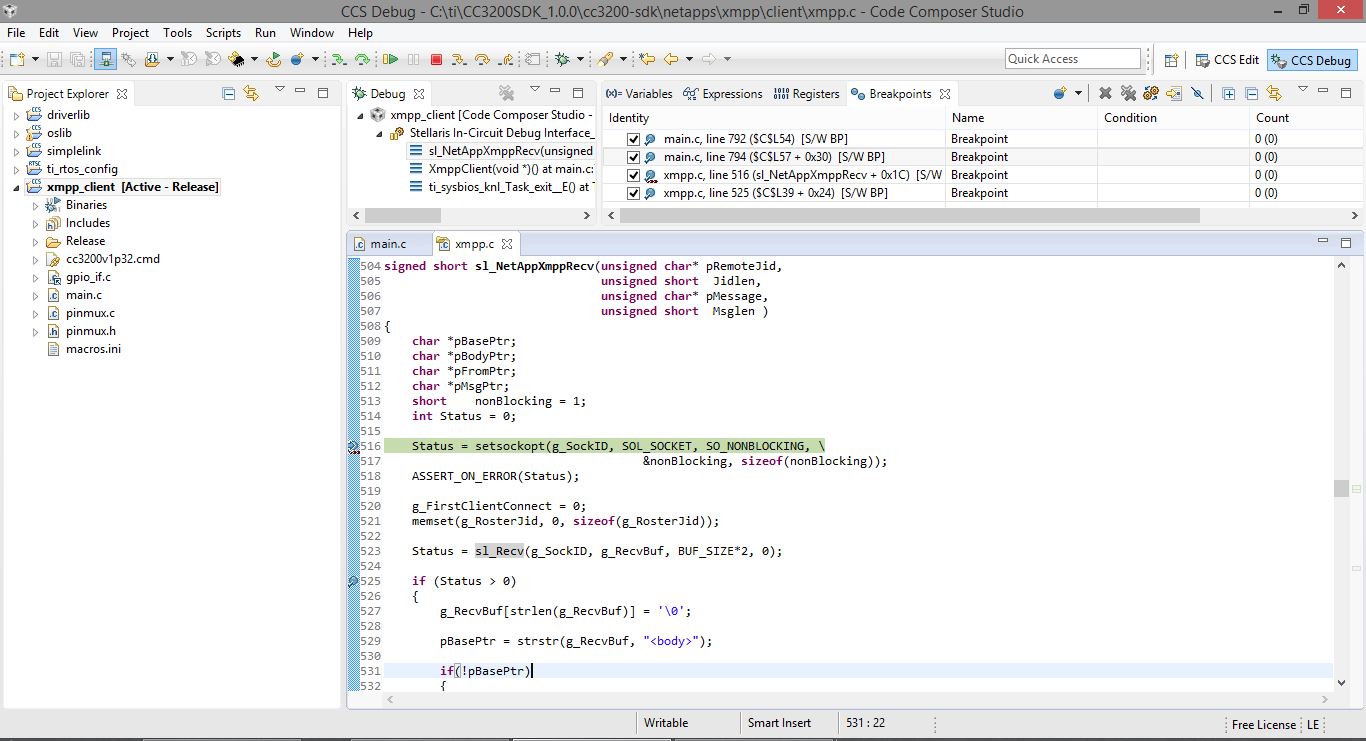1366x741 pixels.
Task: Click the Step Into toolbar icon
Action: pos(461,60)
